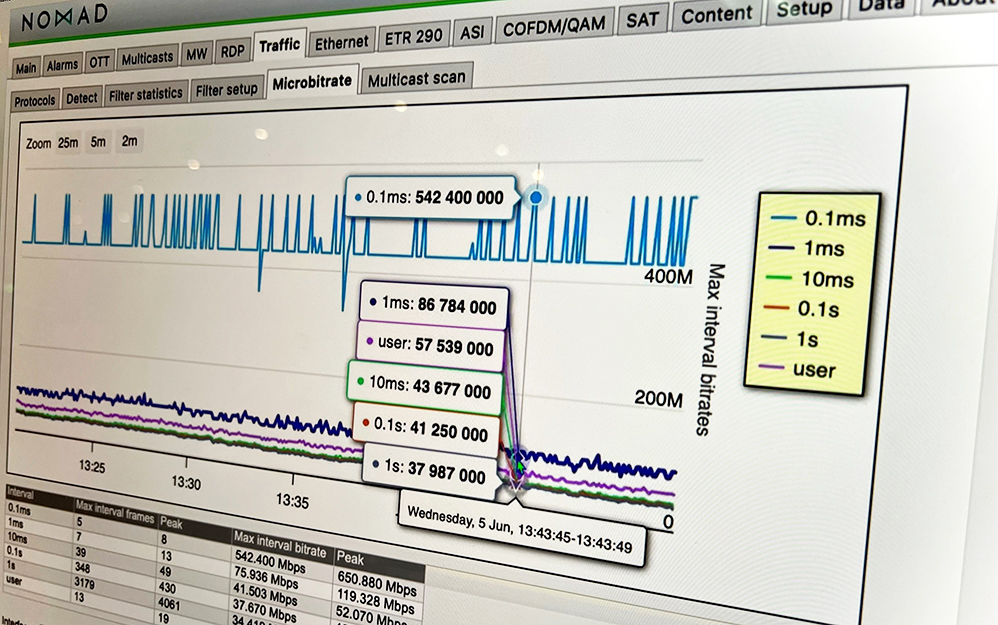Click the 0.1ms: 542 400 000 tooltip
The image size is (998, 625).
pos(431,198)
